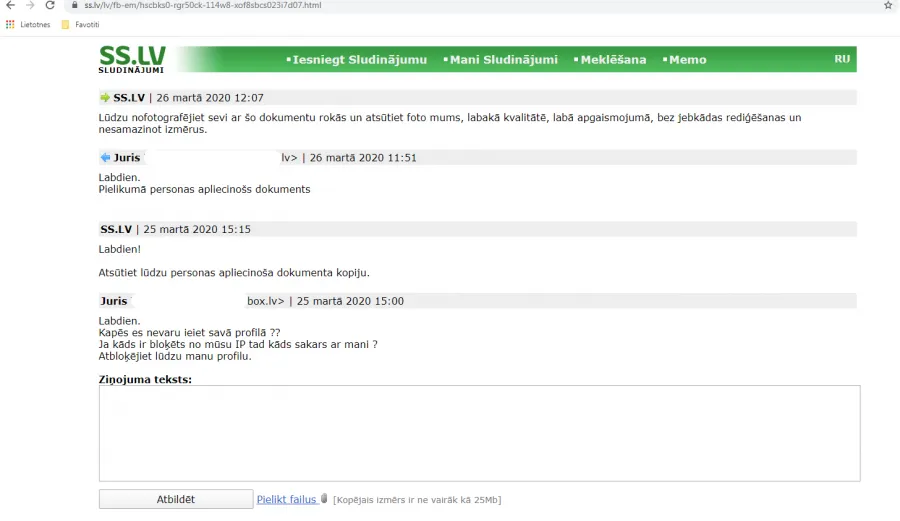Image resolution: width=900 pixels, height=521 pixels.
Task: Click text 'Kapēs es nevaru ieiet savā profilā ??'
Action: (189, 333)
